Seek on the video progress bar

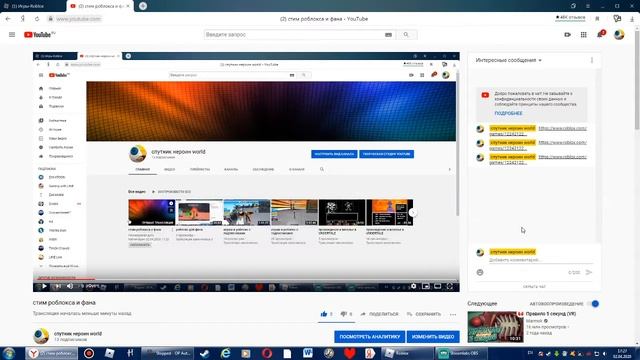pos(246,279)
